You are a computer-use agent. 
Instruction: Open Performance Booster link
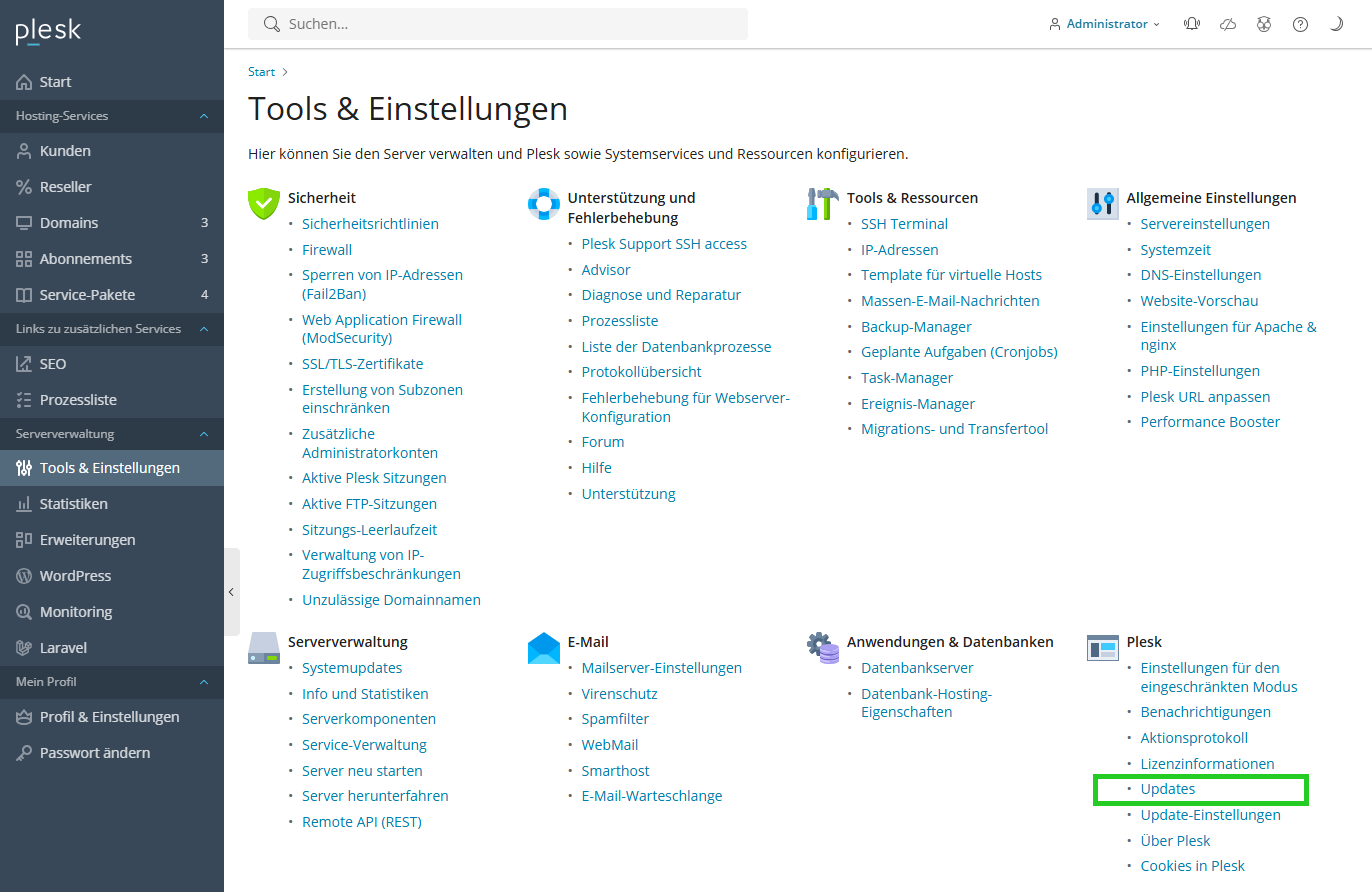1210,422
